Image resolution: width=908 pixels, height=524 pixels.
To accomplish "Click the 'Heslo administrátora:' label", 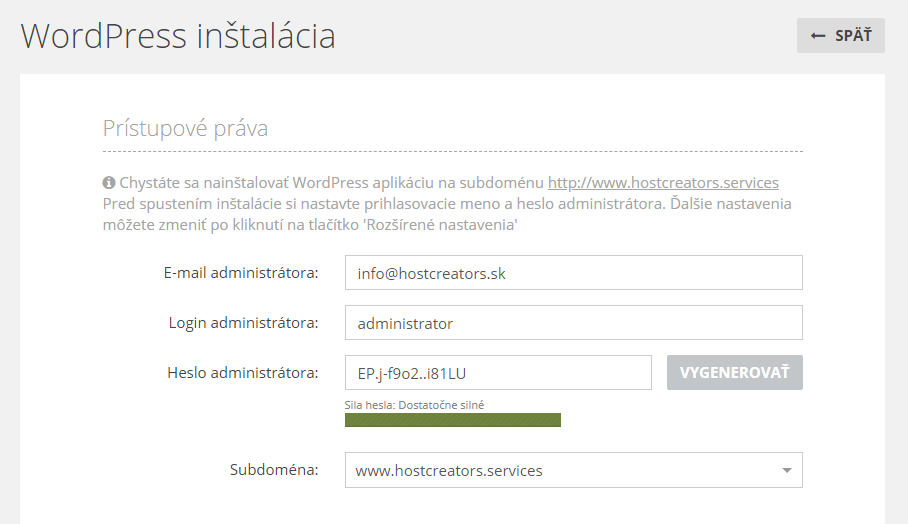I will click(243, 373).
